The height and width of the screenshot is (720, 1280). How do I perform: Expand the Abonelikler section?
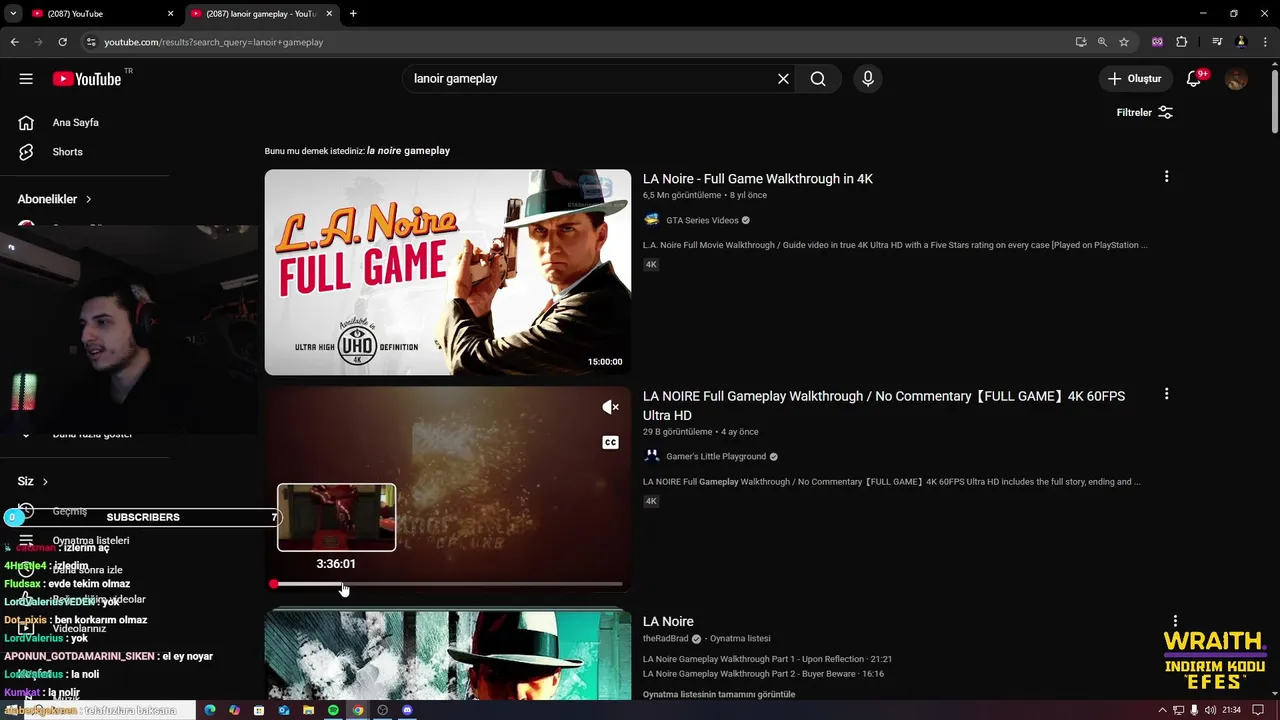click(x=55, y=199)
